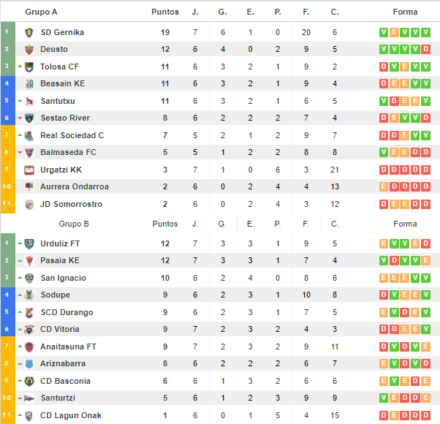
Task: Sort Grupo B by Forma header
Action: (x=405, y=224)
